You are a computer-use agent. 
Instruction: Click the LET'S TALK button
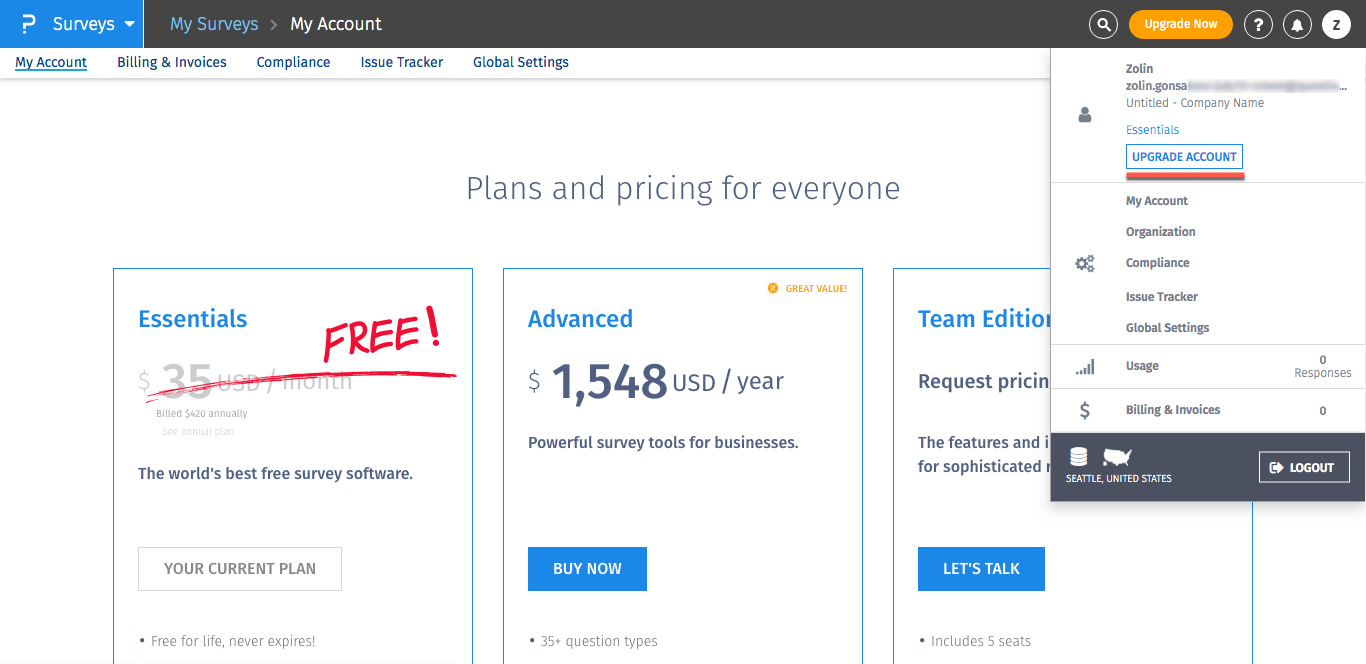(x=981, y=569)
